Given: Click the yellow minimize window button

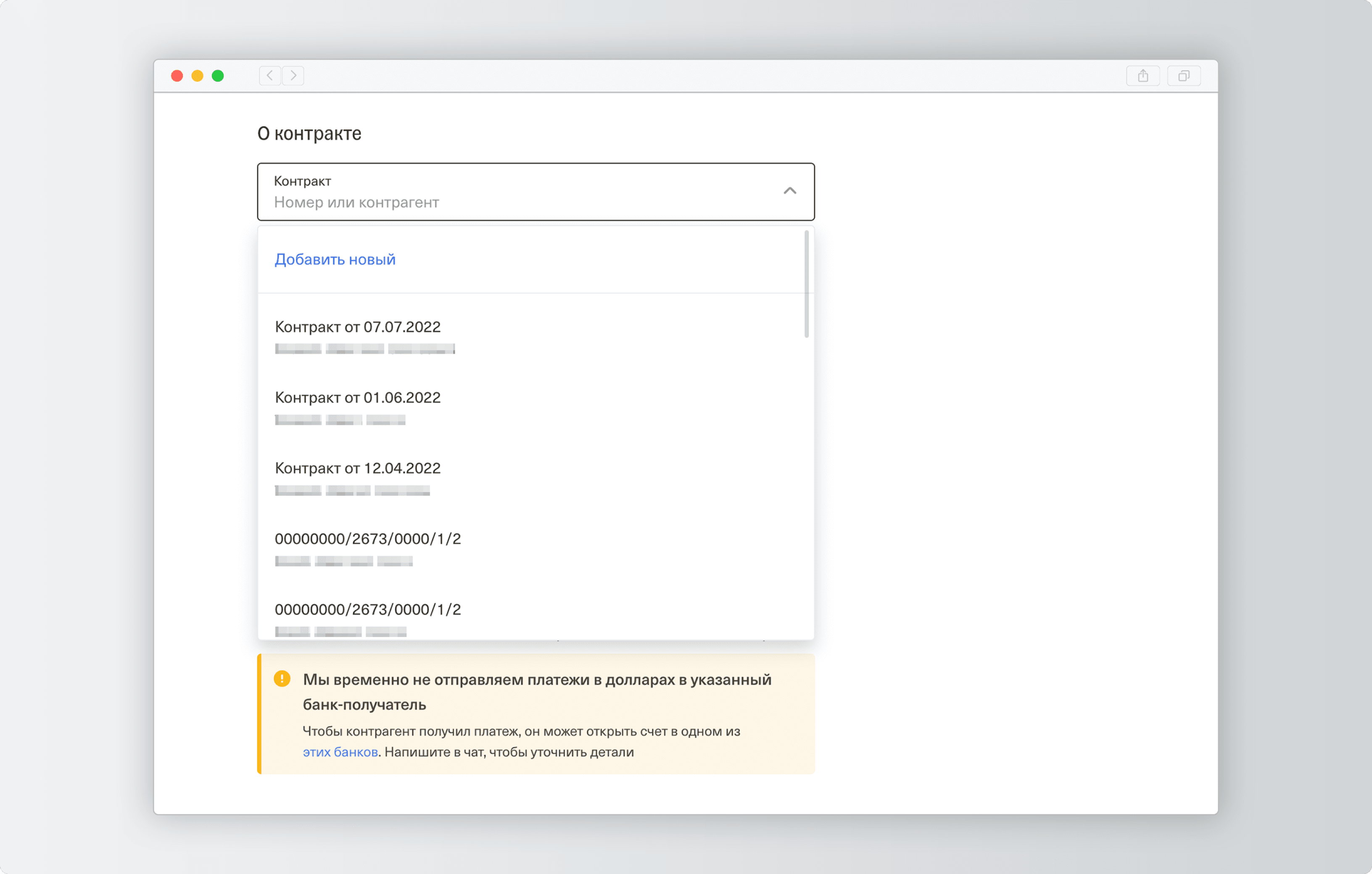Looking at the screenshot, I should [x=197, y=76].
